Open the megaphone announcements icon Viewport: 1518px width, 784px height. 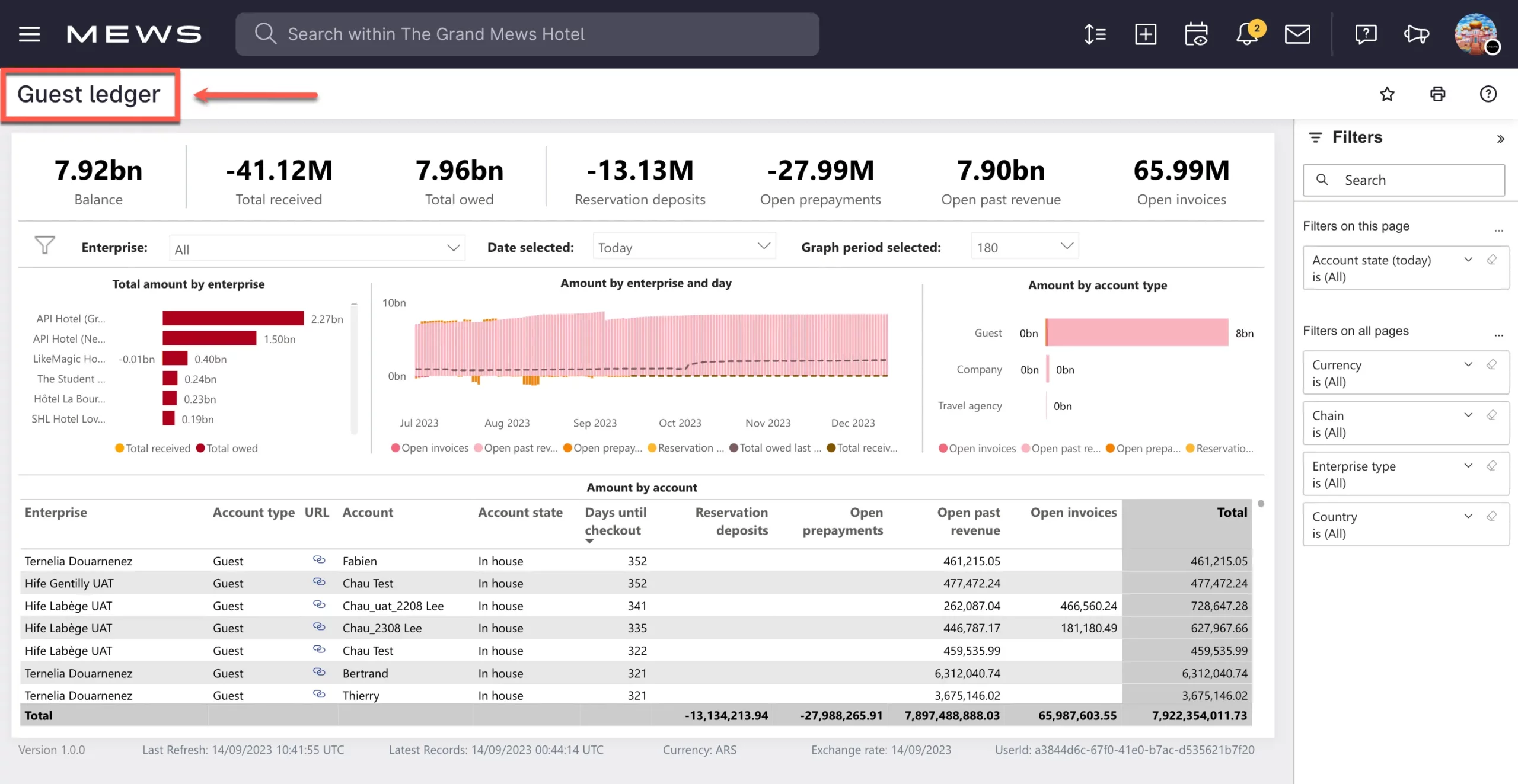pos(1416,34)
